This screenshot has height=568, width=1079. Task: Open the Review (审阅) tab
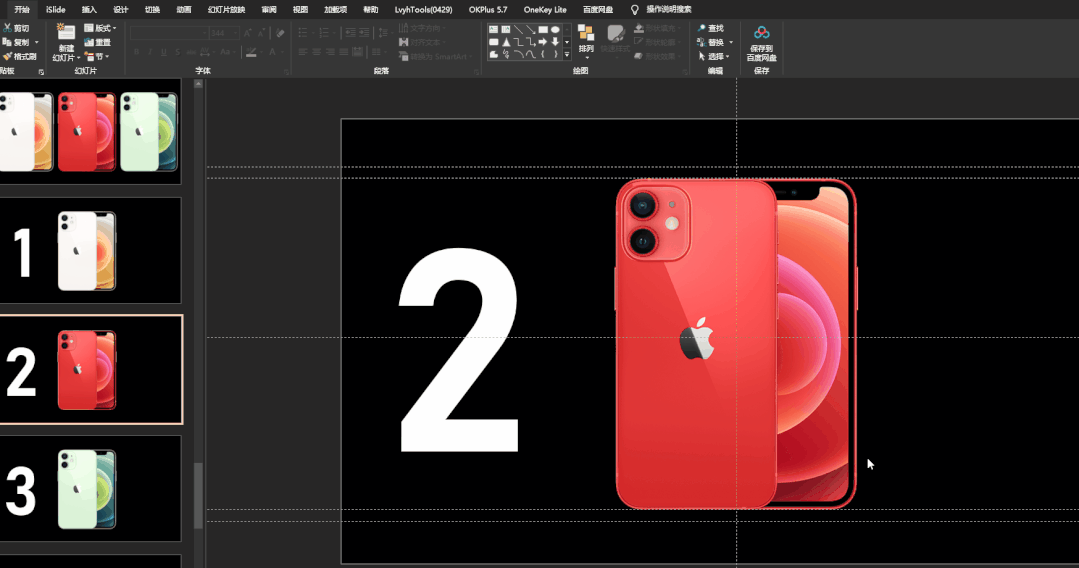click(269, 10)
